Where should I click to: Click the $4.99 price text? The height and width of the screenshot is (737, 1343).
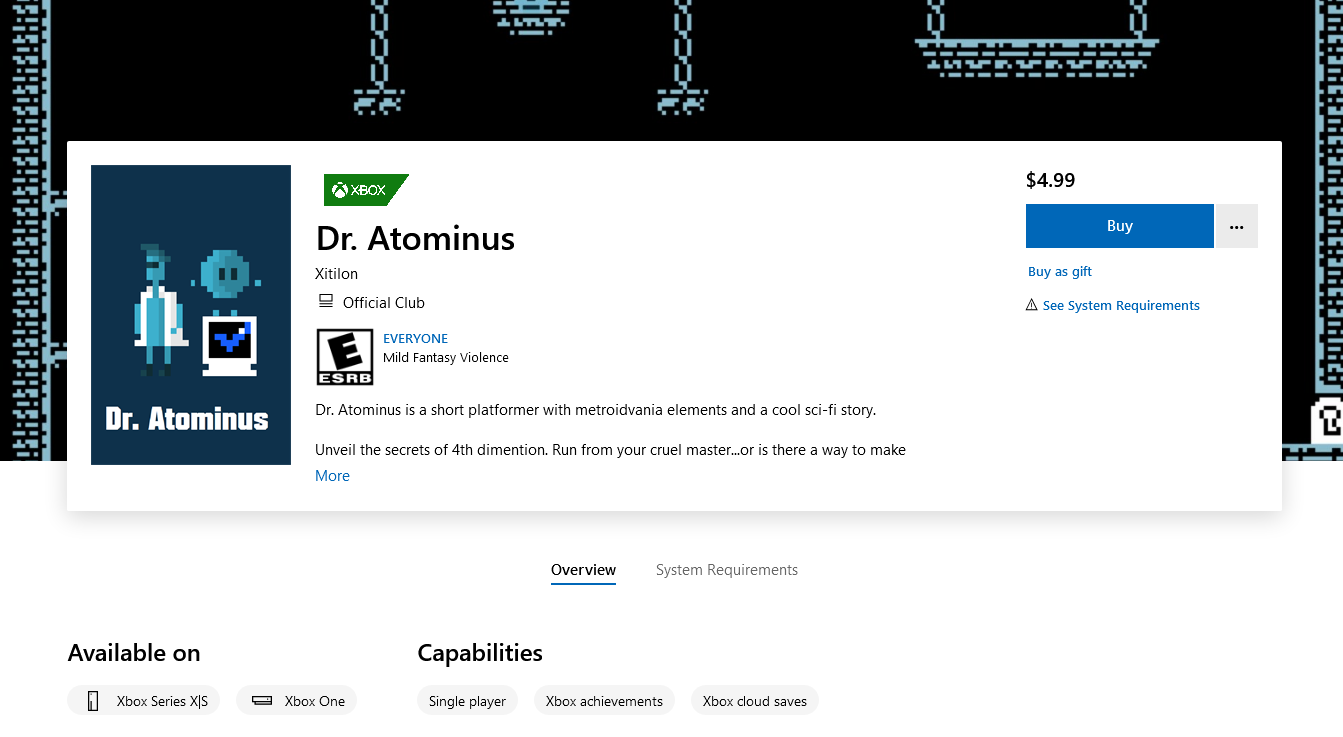coord(1051,180)
